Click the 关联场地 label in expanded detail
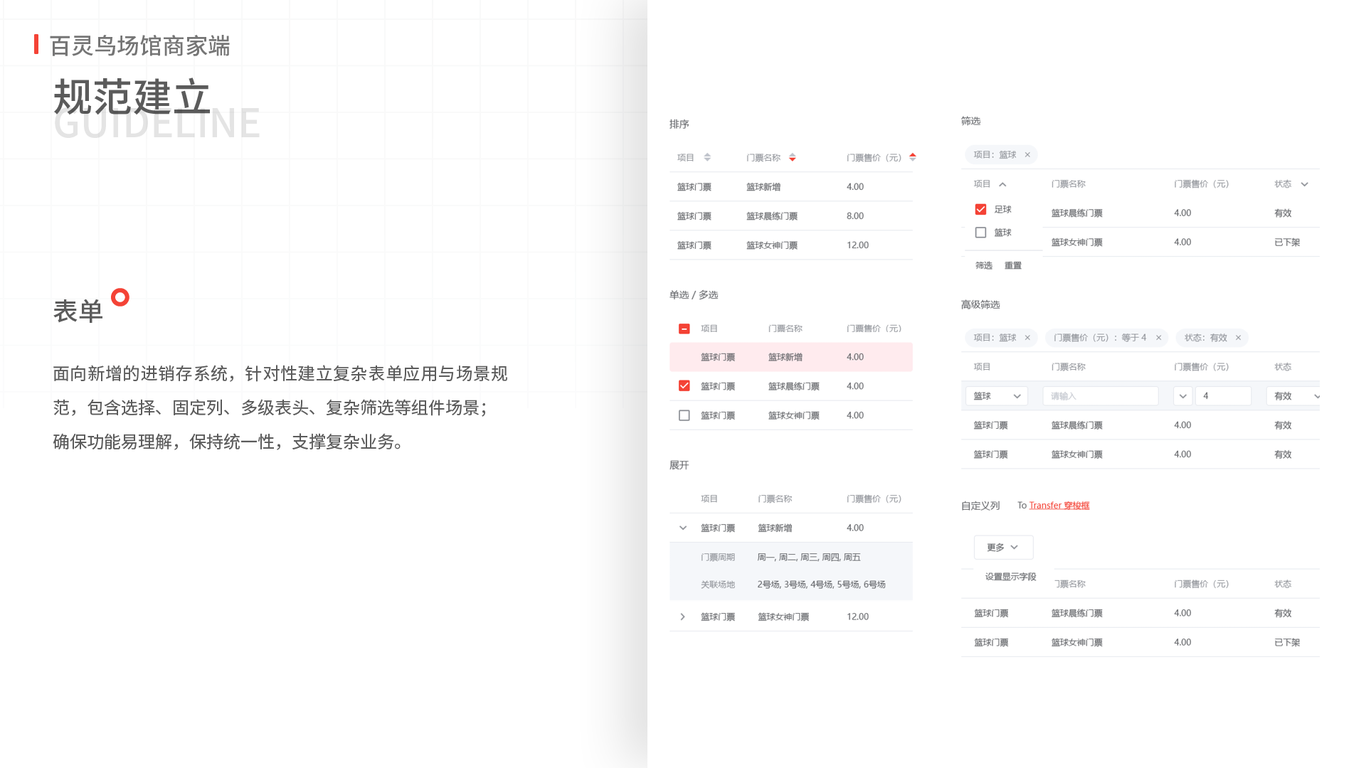This screenshot has height=768, width=1366. 718,585
